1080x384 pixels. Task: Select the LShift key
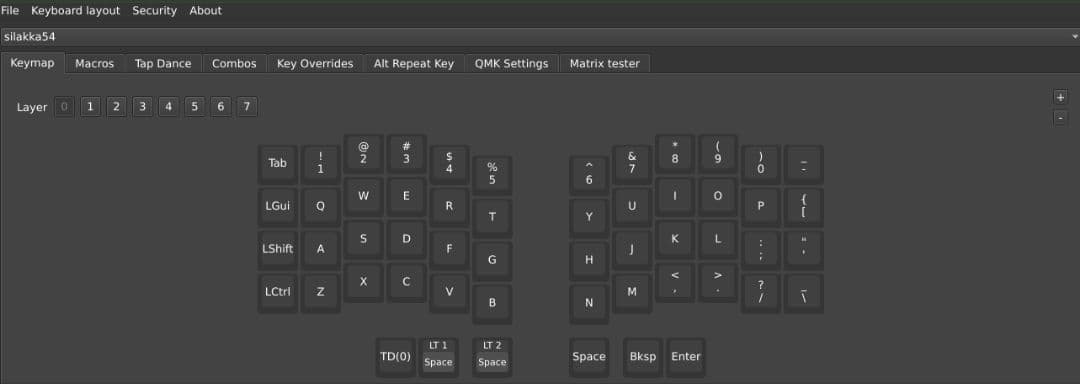pos(278,249)
